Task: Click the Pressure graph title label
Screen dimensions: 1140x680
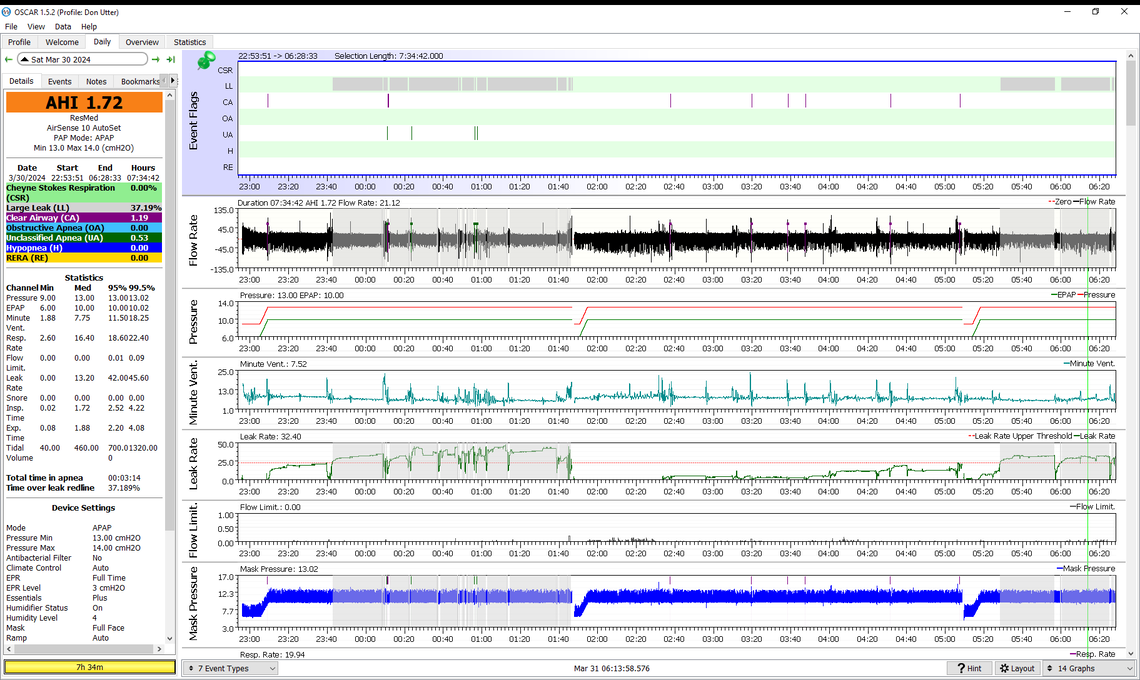Action: [193, 321]
